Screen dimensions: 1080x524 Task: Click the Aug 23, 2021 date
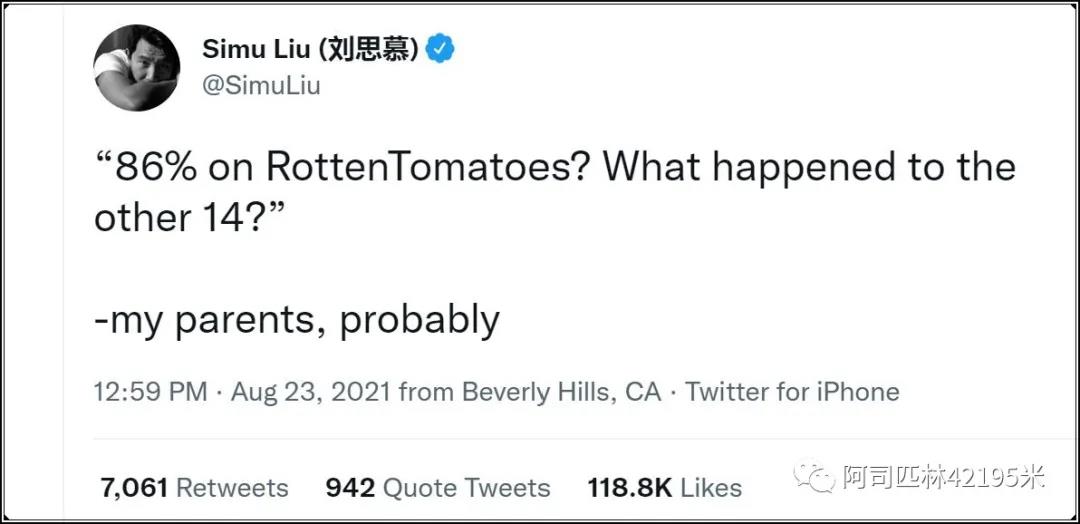[310, 392]
